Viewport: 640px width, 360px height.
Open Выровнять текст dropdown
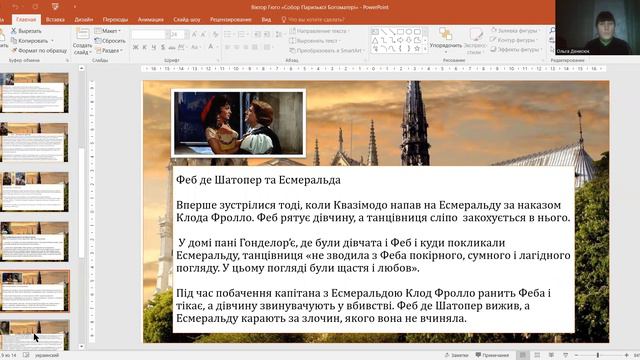(315, 41)
